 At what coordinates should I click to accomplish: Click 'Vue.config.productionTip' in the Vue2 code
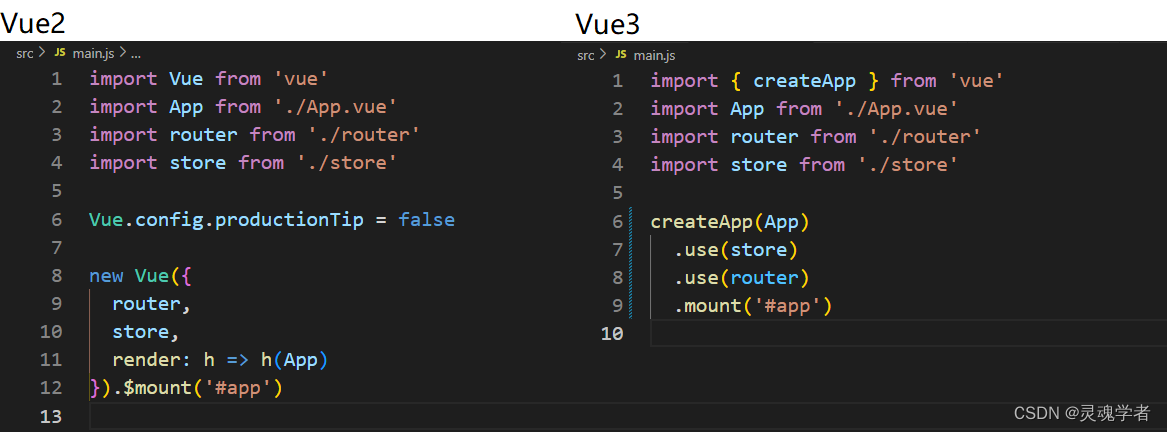coord(226,220)
